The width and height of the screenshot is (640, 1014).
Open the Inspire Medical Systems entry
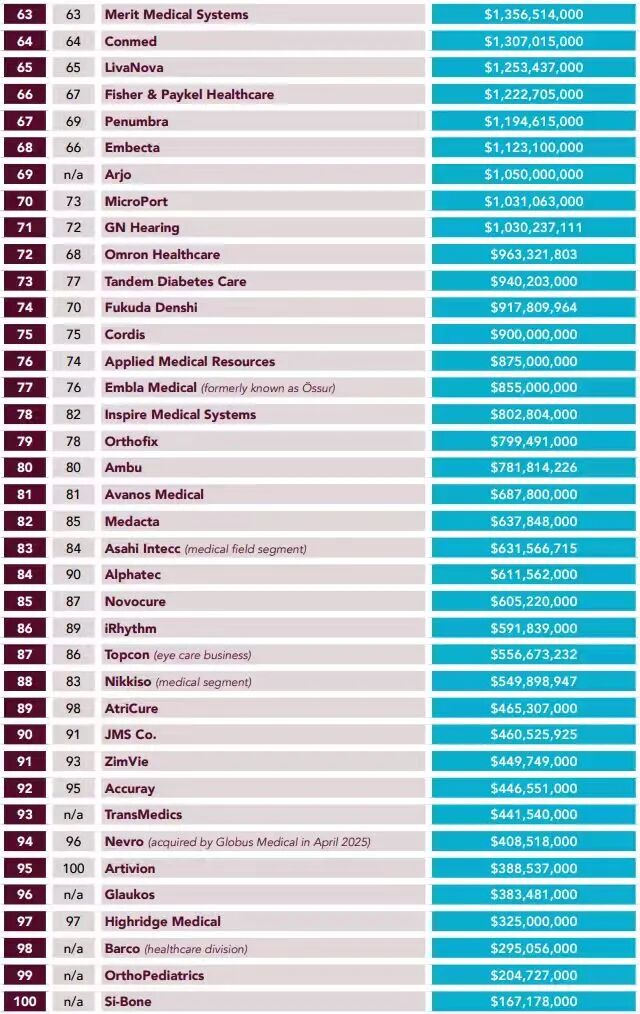(180, 414)
